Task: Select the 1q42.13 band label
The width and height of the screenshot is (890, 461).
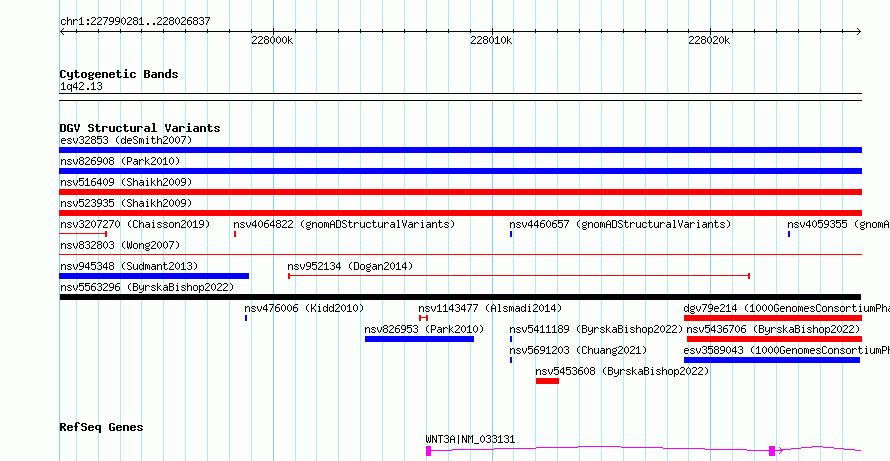Action: tap(81, 86)
